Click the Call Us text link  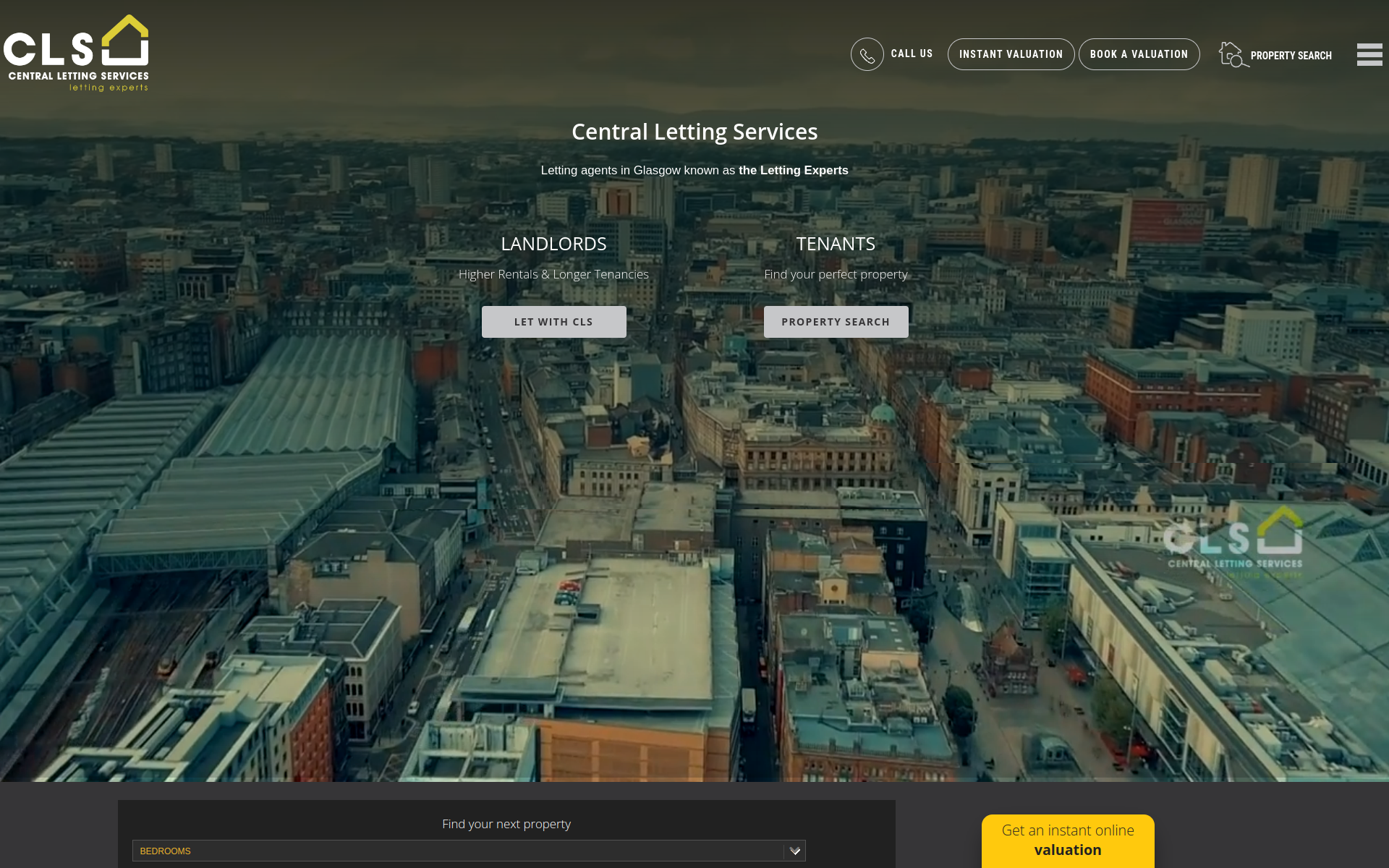[912, 54]
